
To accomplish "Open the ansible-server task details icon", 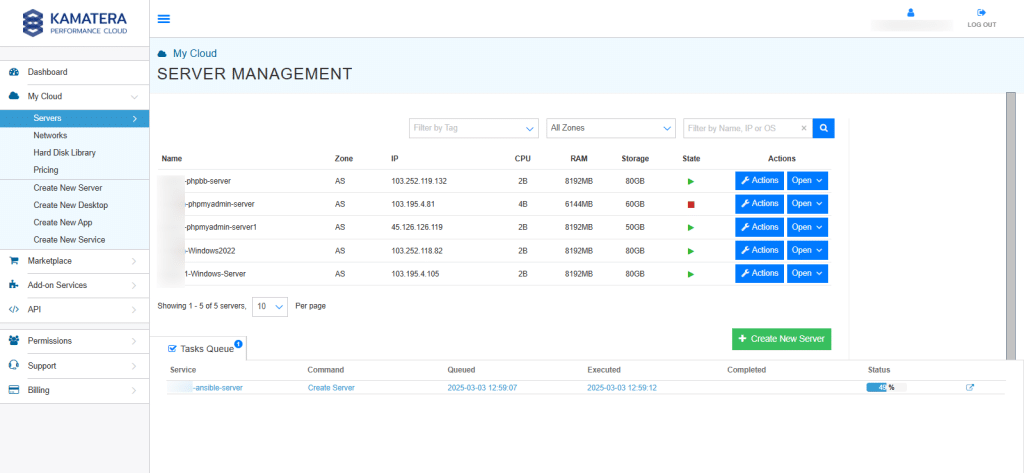I will coord(970,387).
